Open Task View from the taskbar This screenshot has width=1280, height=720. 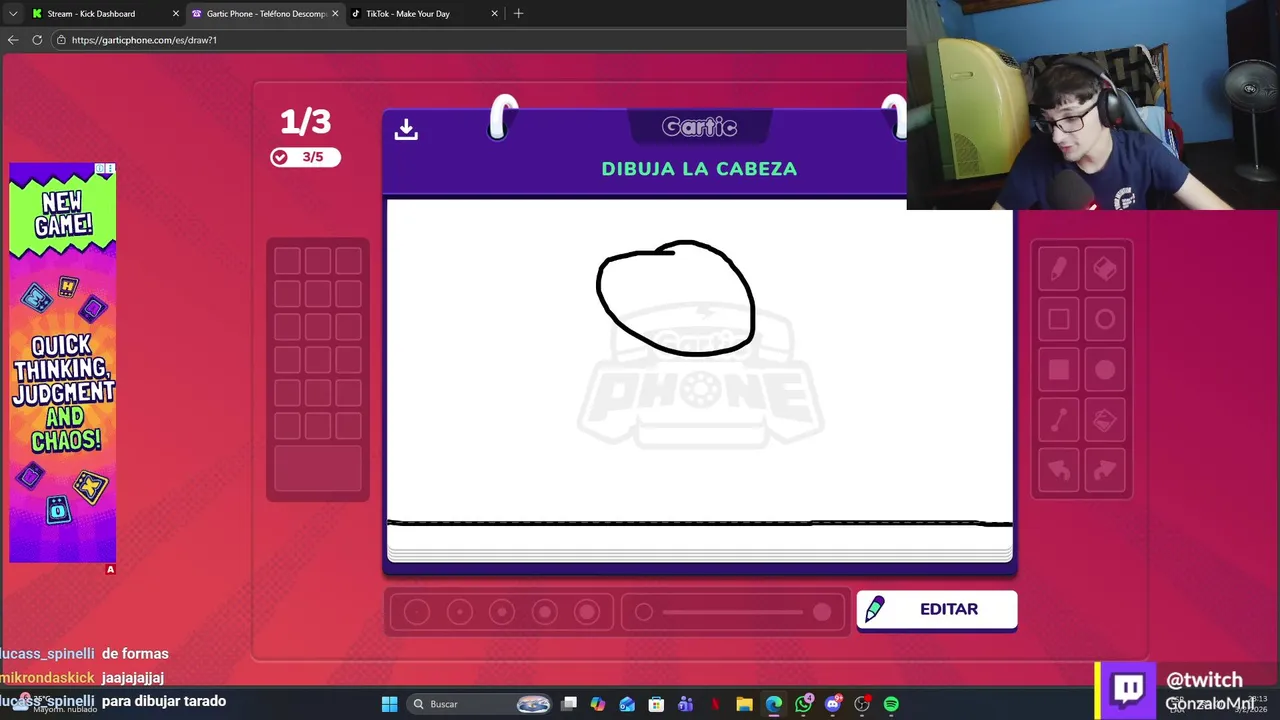coord(569,704)
